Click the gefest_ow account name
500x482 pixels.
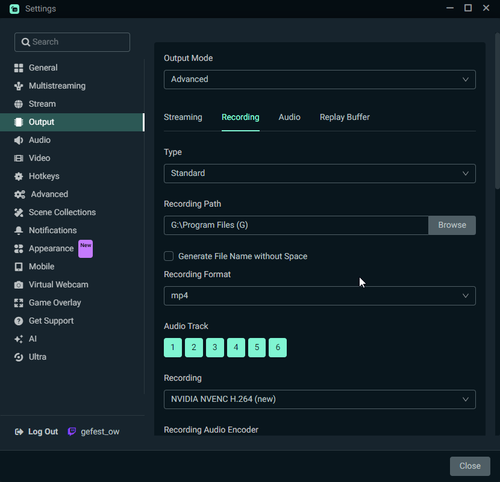100,432
